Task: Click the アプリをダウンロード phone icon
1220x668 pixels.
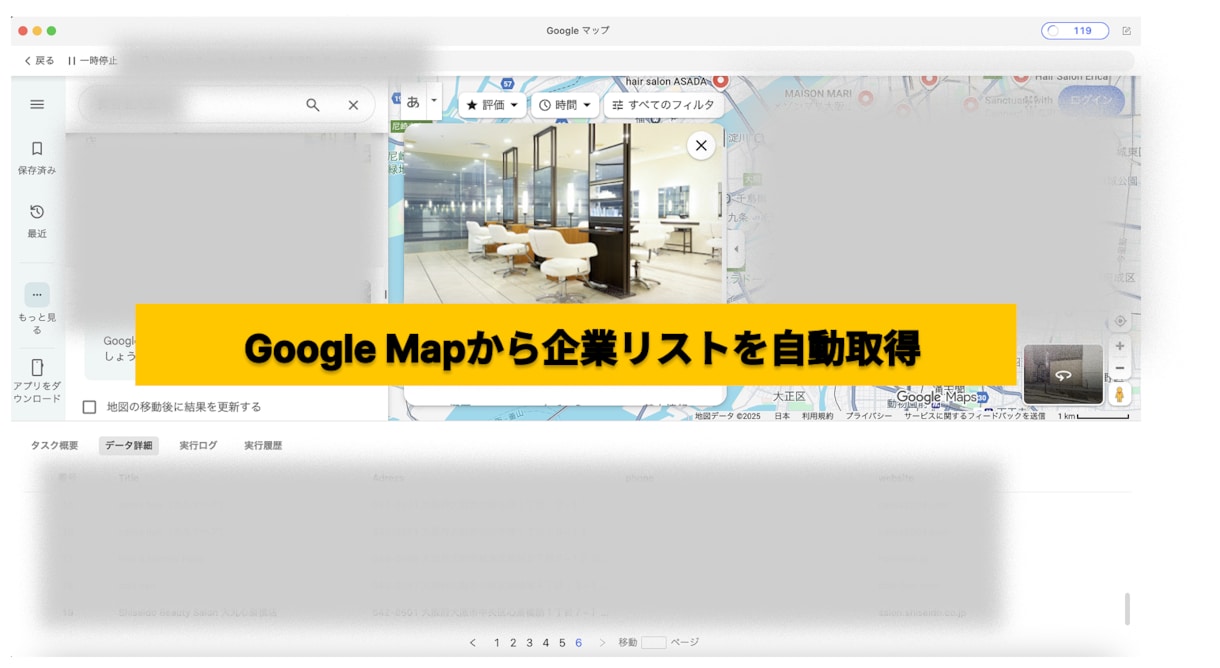Action: (x=37, y=367)
